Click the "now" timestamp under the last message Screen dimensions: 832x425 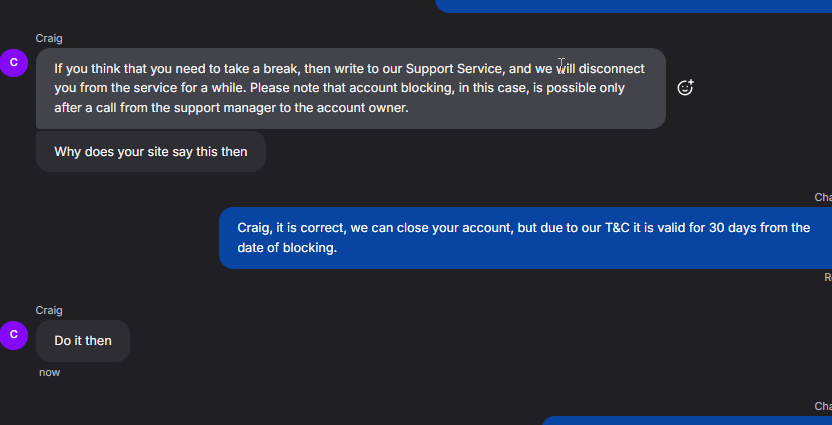click(x=50, y=372)
